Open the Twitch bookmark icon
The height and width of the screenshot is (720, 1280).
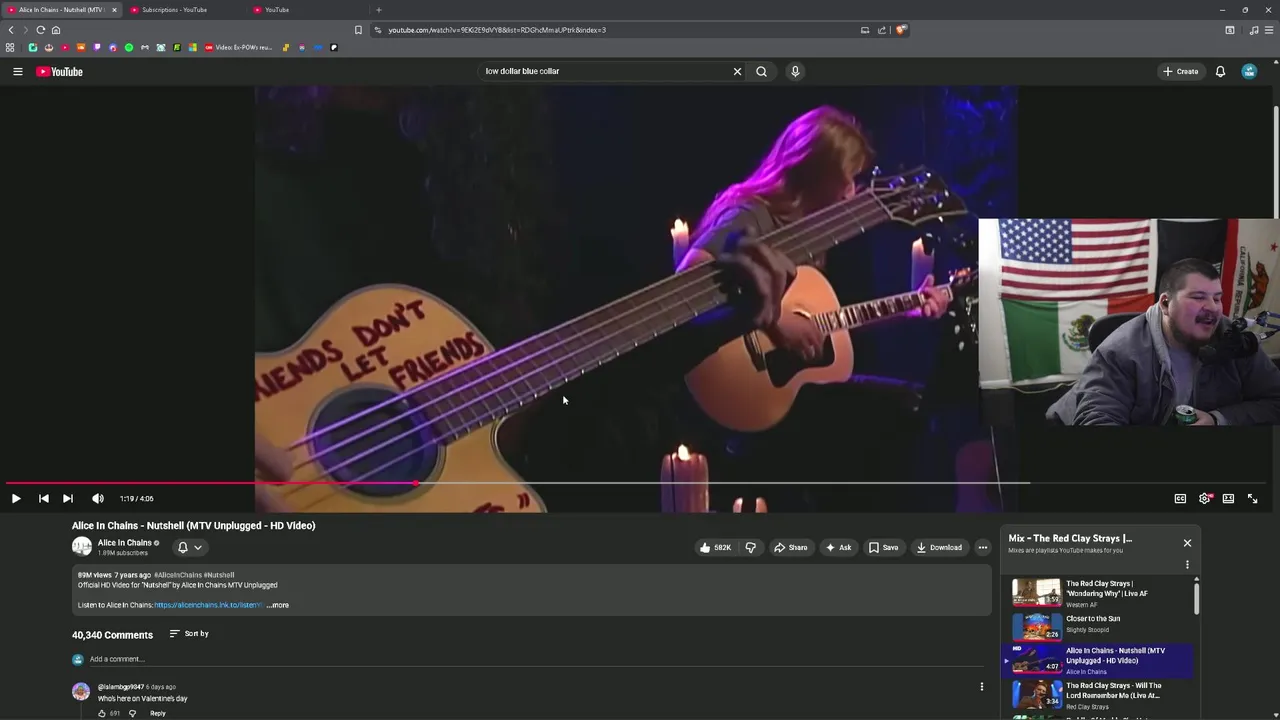point(97,47)
